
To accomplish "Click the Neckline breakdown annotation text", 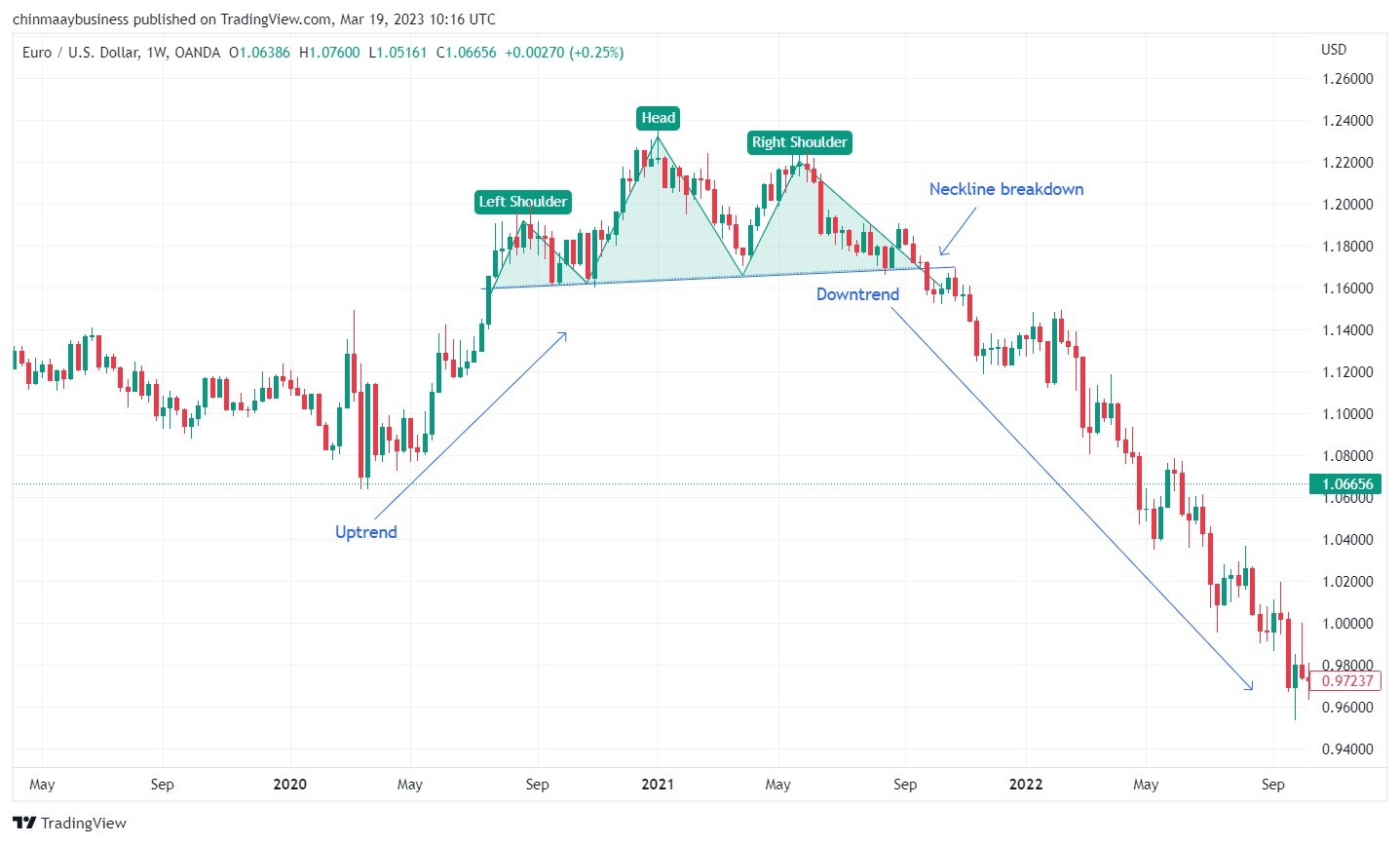I will tap(1006, 189).
